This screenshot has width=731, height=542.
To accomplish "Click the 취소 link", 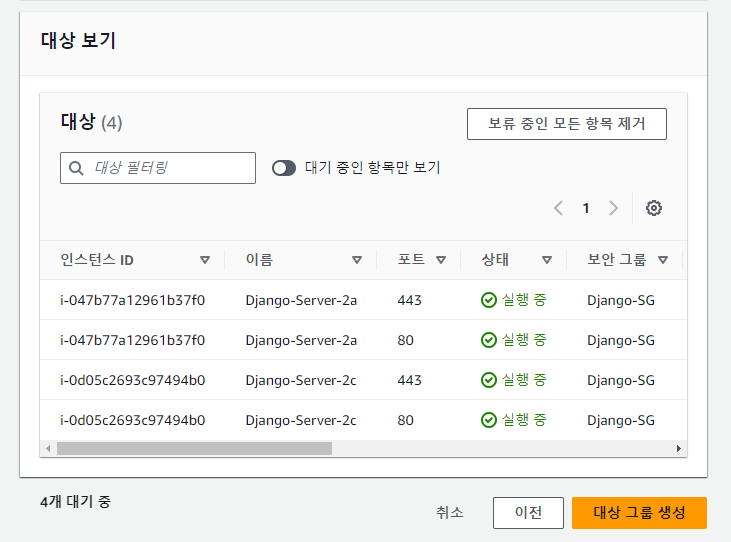I will pos(450,513).
